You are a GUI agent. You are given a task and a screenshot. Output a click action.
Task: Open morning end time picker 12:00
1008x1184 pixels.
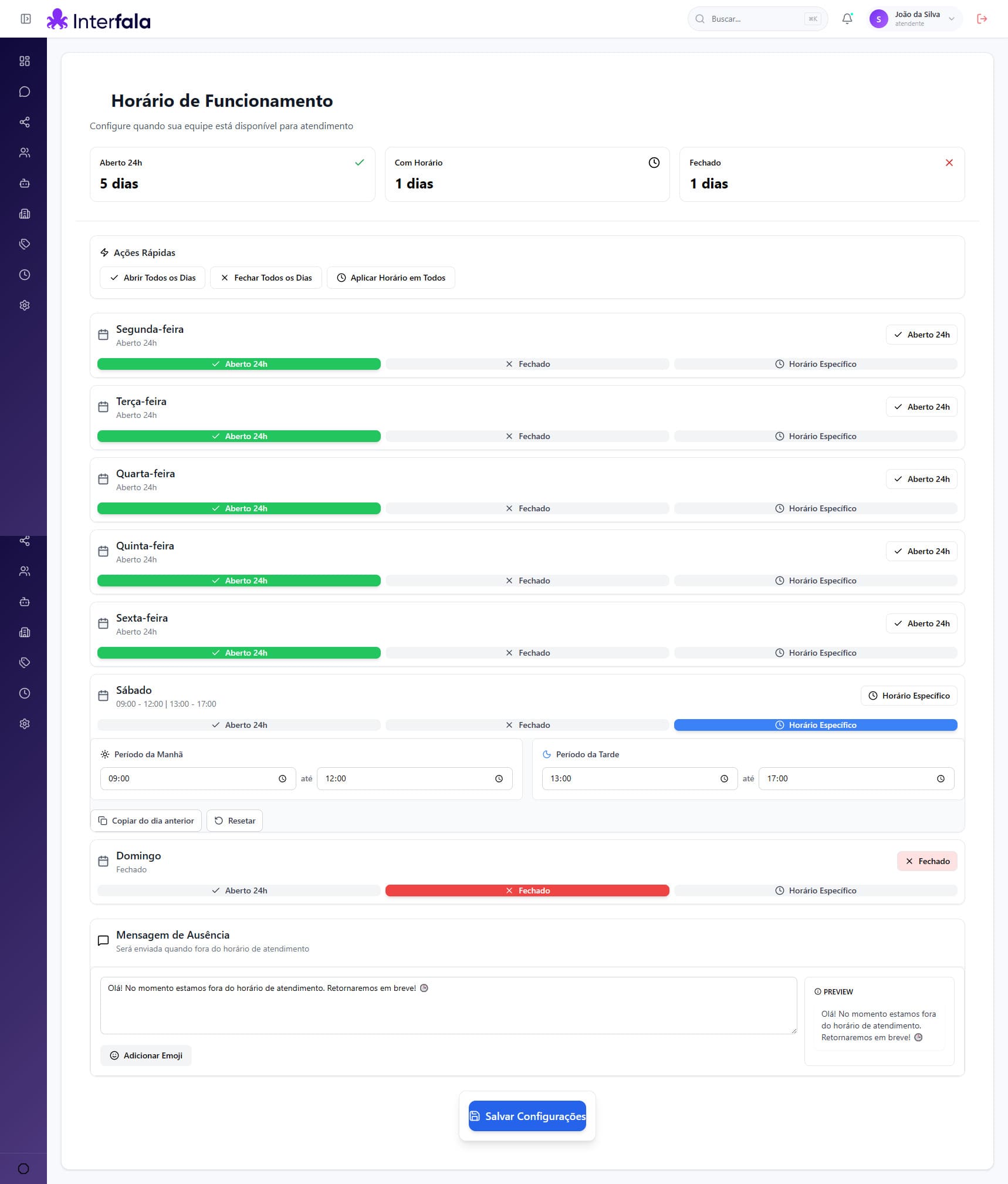click(414, 778)
